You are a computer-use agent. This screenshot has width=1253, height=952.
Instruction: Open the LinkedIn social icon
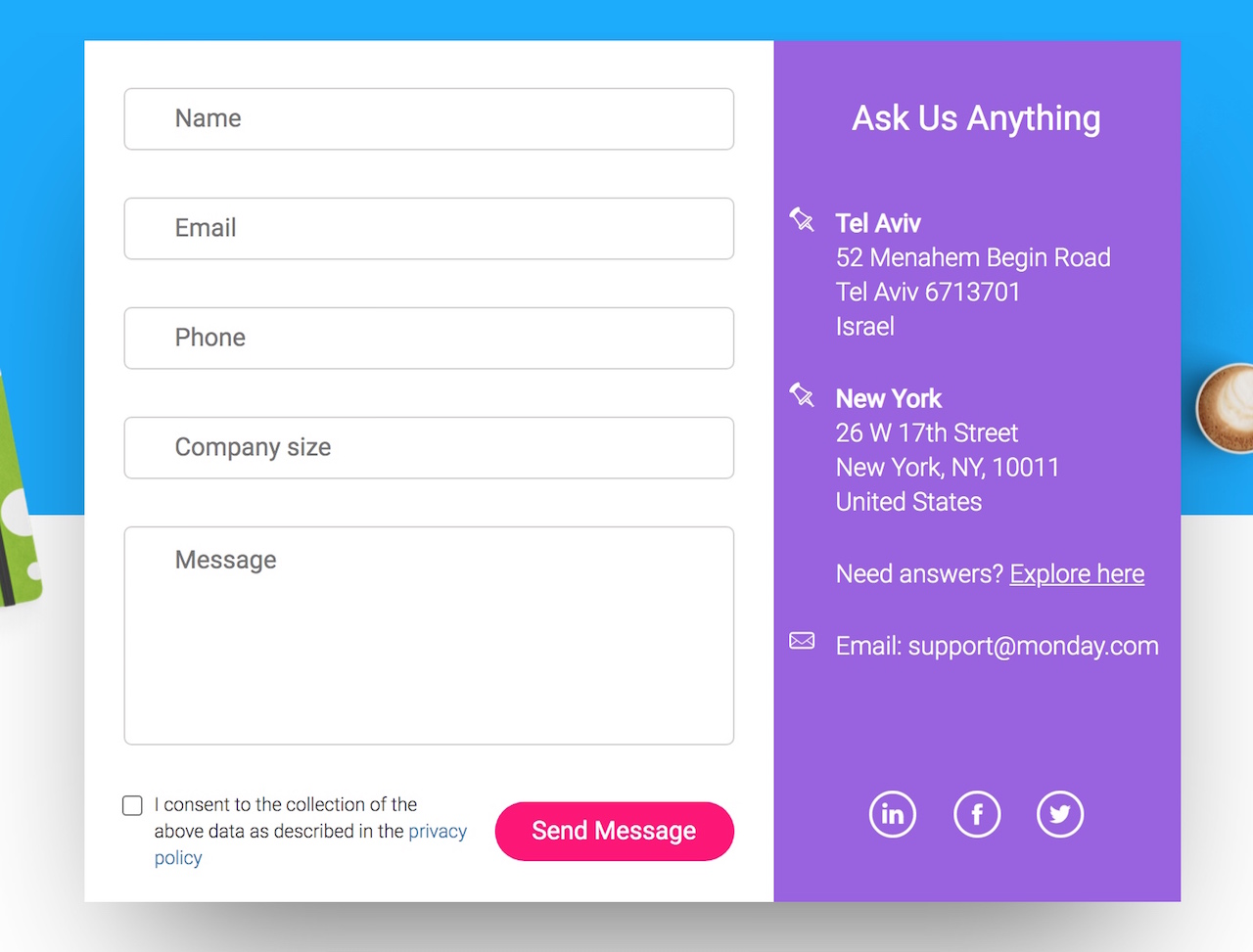point(893,814)
